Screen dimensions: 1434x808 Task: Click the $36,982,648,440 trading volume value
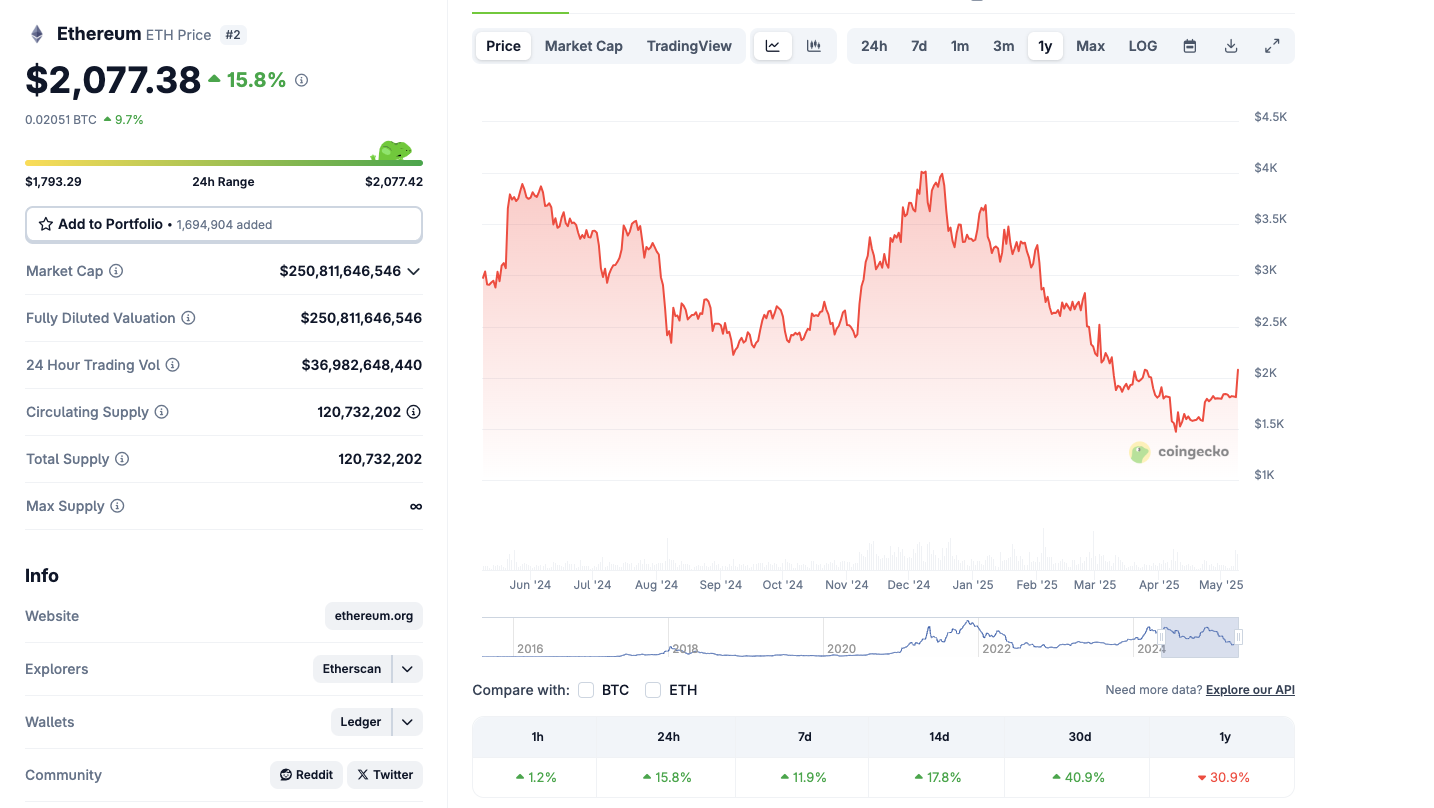[362, 365]
